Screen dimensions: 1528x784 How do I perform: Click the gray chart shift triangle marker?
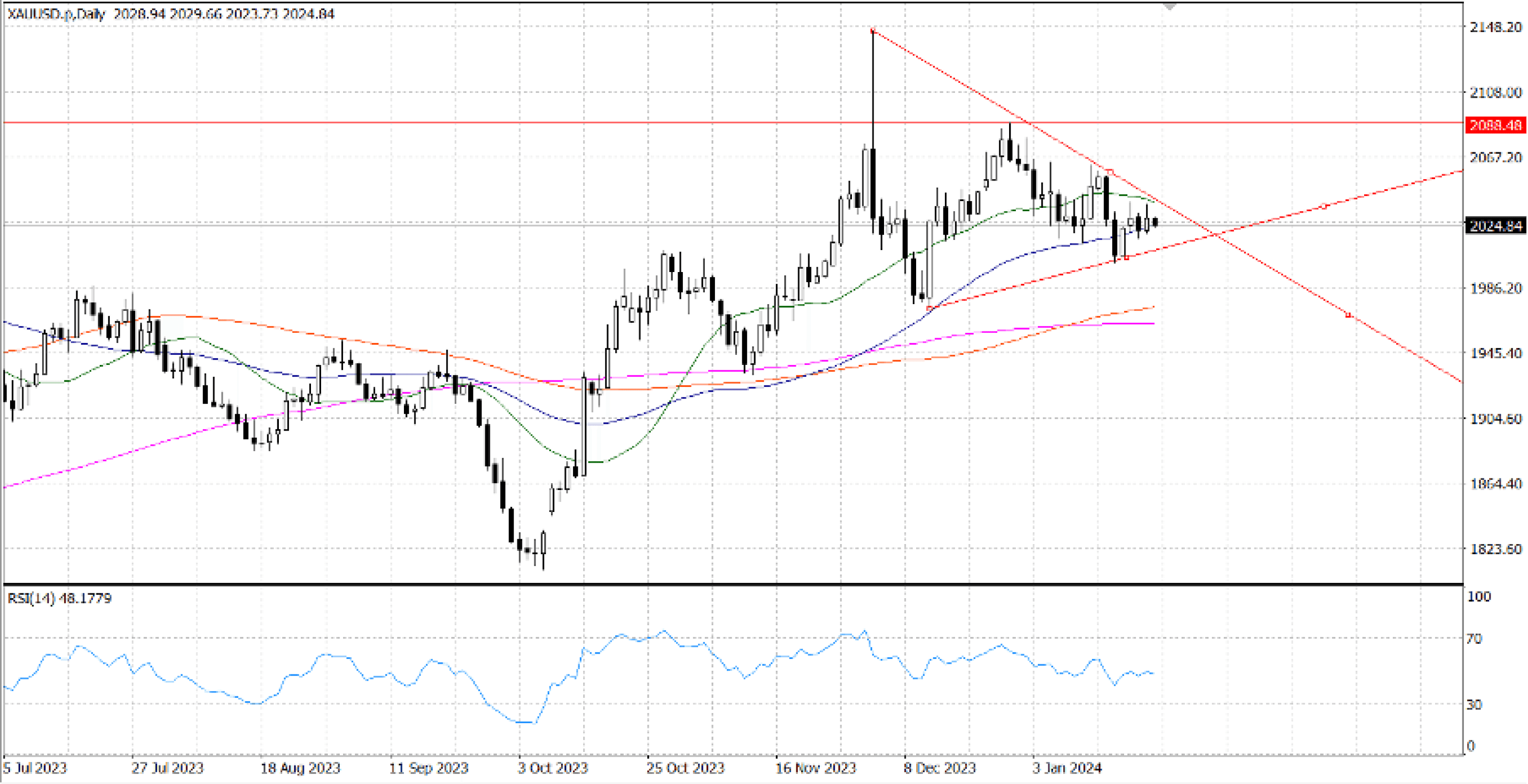click(1170, 6)
